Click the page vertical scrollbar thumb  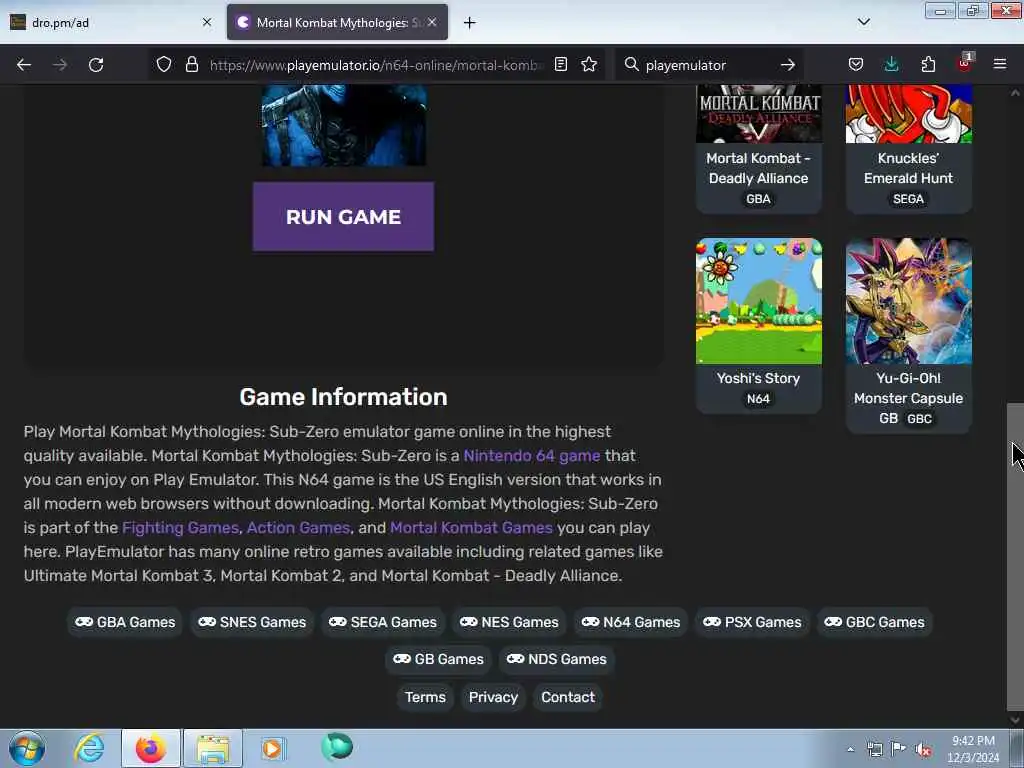[x=1015, y=557]
